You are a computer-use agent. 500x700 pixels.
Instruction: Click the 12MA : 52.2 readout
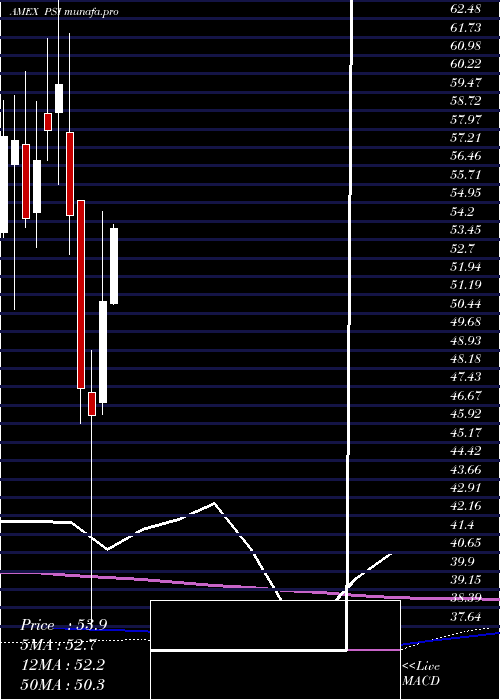pyautogui.click(x=64, y=665)
